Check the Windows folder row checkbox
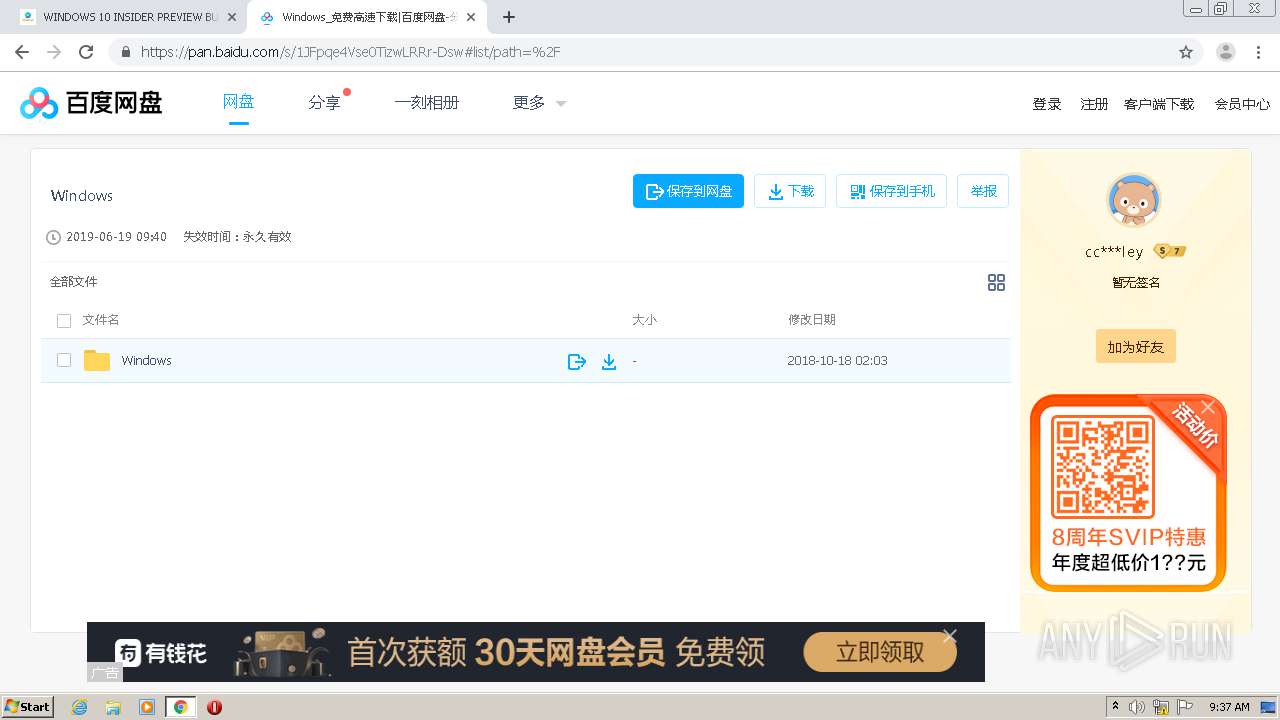 [x=64, y=360]
